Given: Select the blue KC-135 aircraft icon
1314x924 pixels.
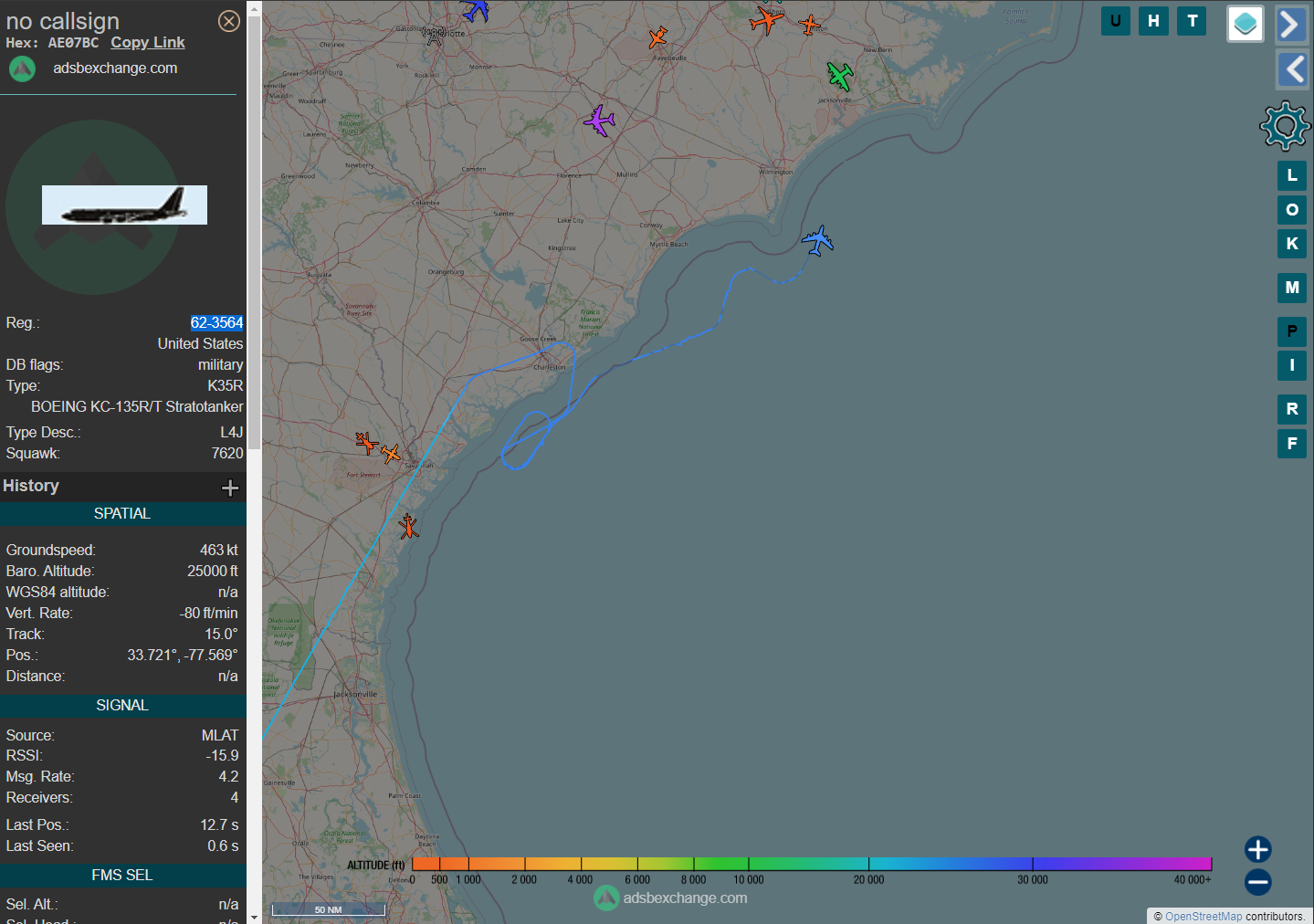Looking at the screenshot, I should pyautogui.click(x=817, y=240).
